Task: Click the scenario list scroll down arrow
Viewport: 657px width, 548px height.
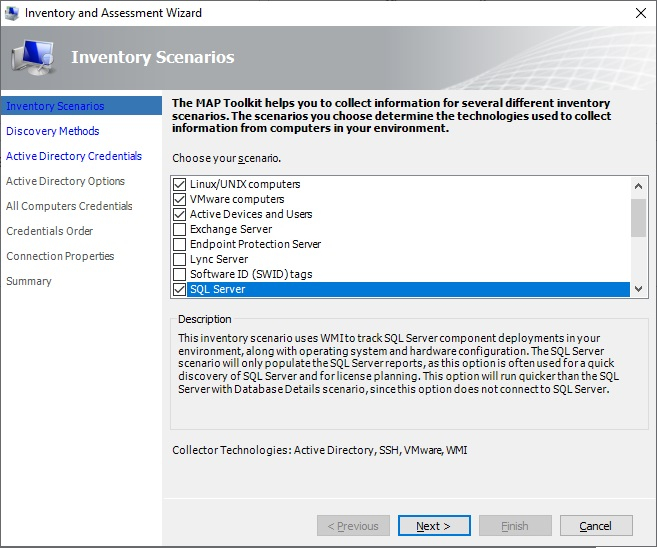Action: click(639, 289)
